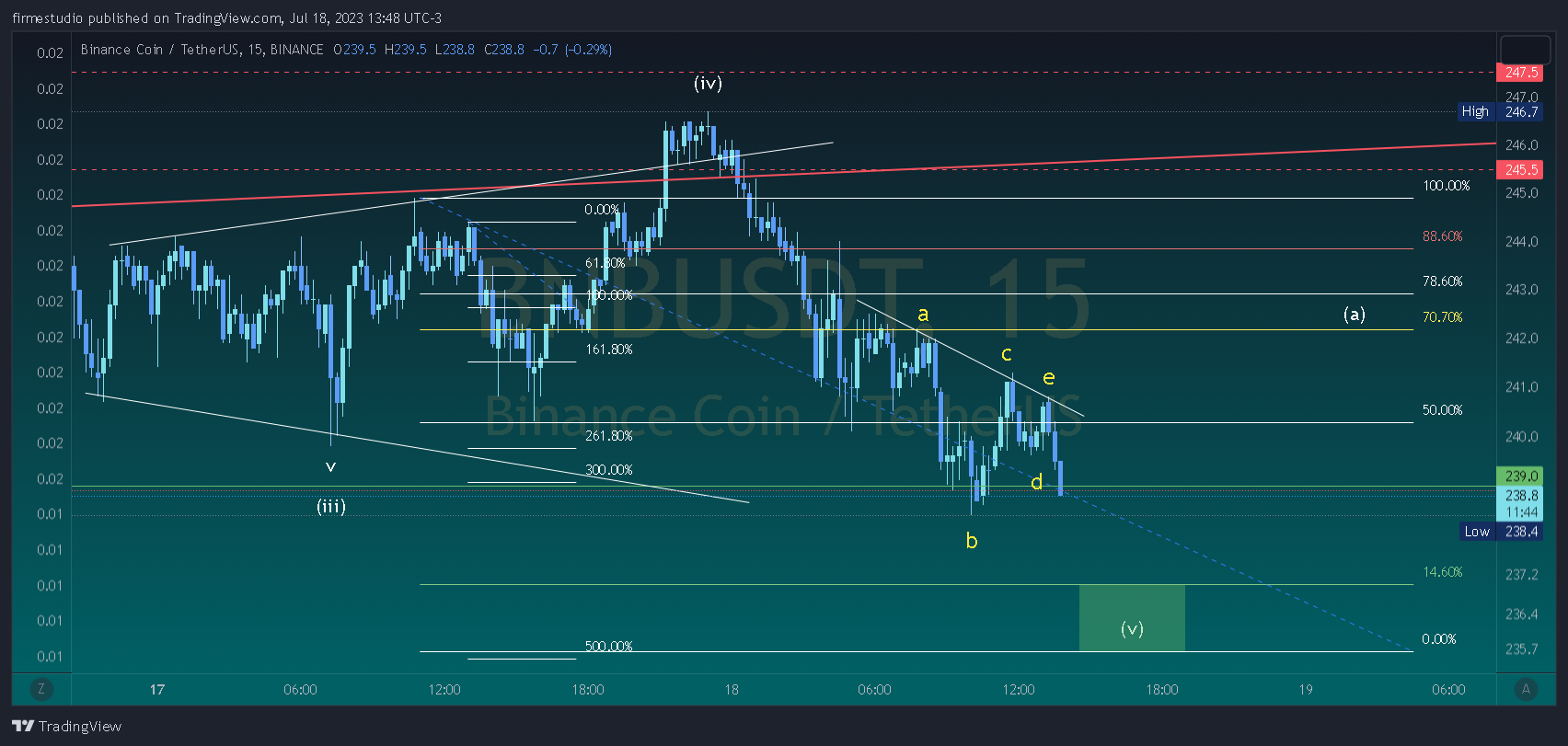Click the 235.7 price axis label

pos(1521,649)
